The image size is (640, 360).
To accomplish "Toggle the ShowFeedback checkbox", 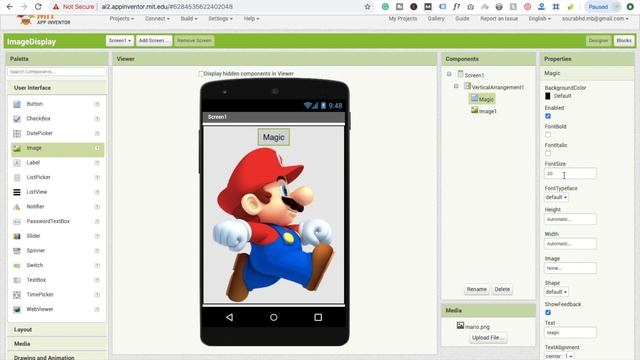I will pos(548,313).
